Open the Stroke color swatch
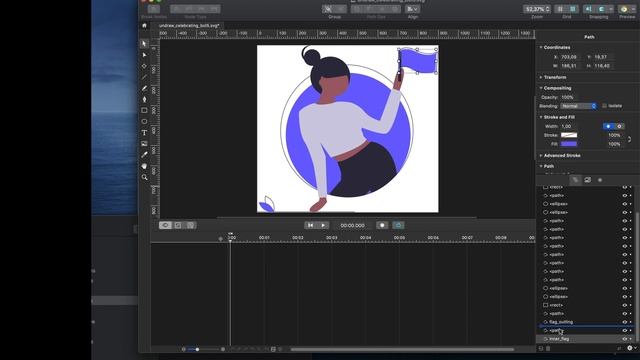The height and width of the screenshot is (360, 640). coord(569,135)
